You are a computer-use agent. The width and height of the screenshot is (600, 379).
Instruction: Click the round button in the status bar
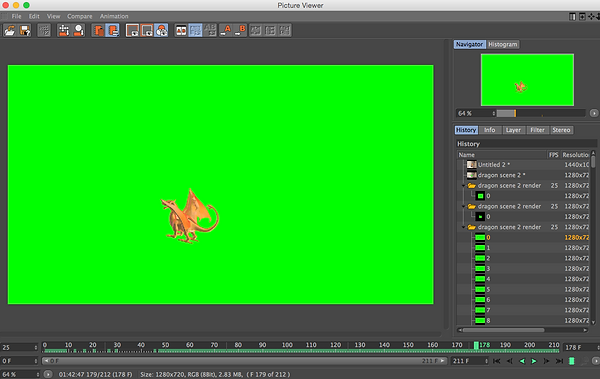pos(48,374)
